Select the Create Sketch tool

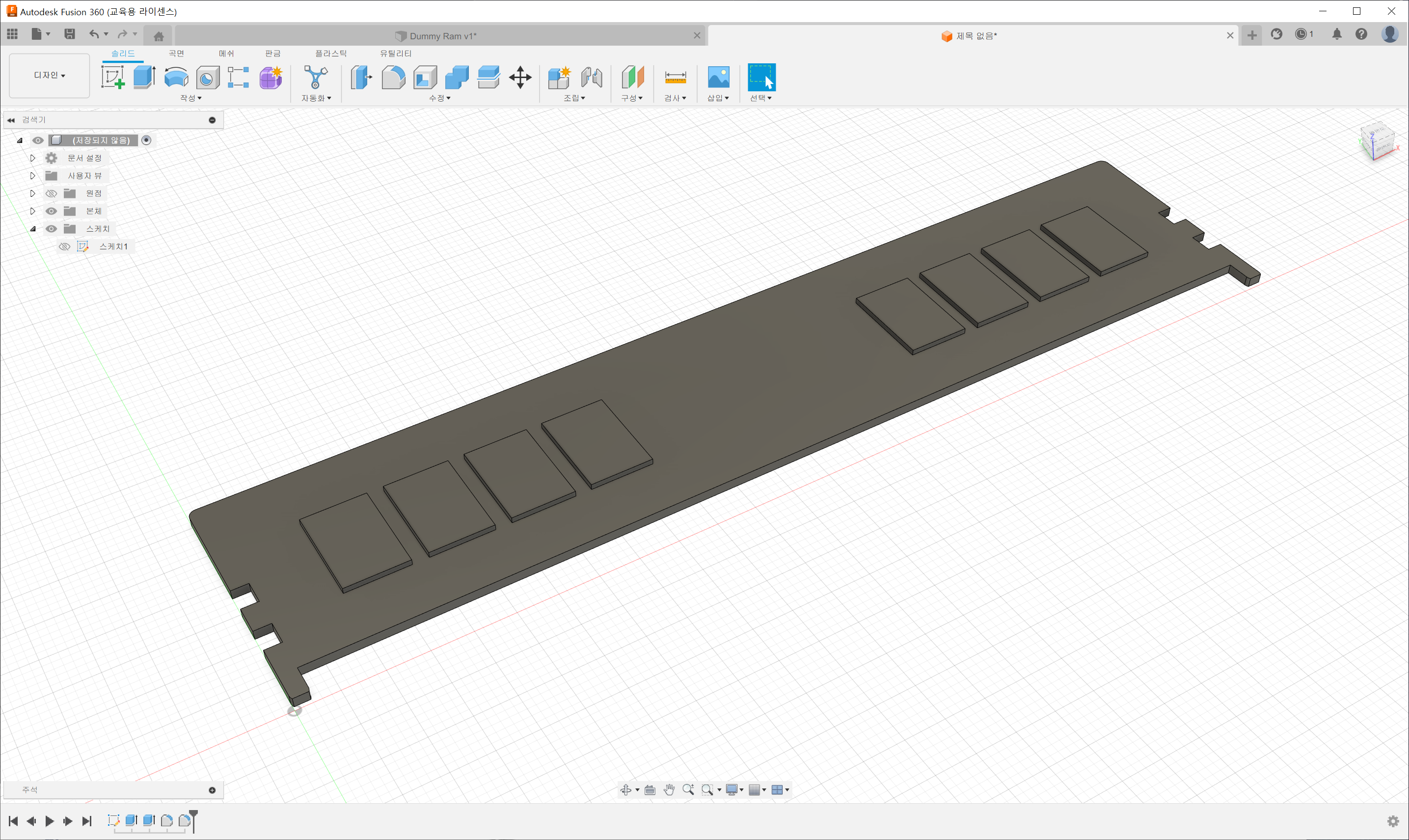click(112, 77)
